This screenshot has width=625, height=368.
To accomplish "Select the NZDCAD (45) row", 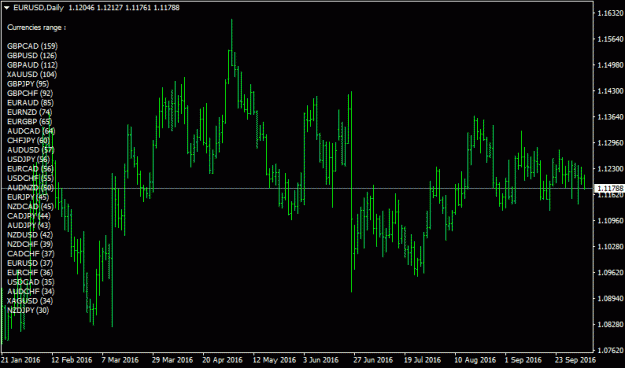I will (x=30, y=207).
